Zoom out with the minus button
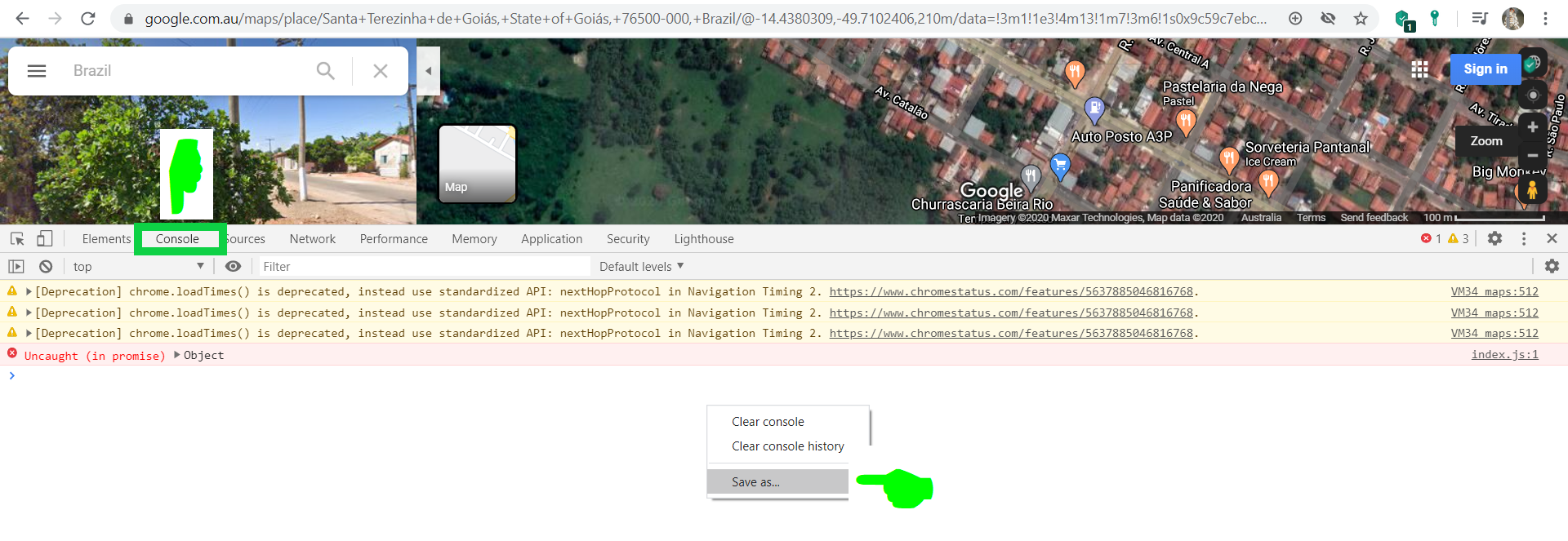This screenshot has width=1568, height=541. click(1533, 154)
